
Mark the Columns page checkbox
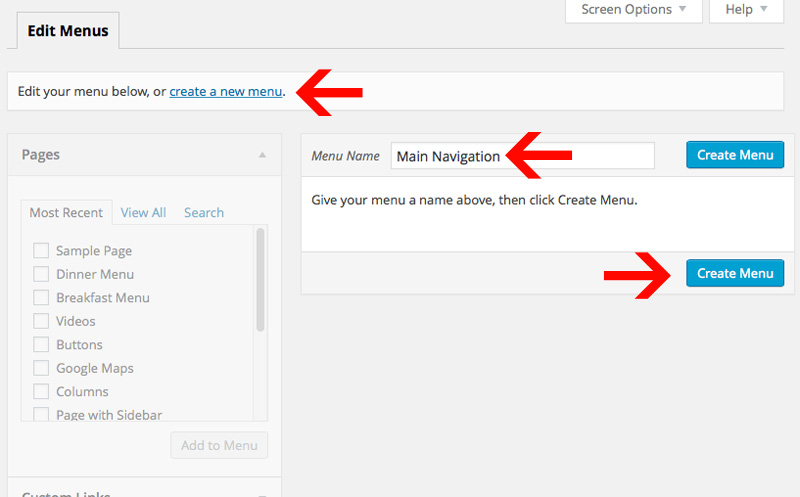click(41, 392)
